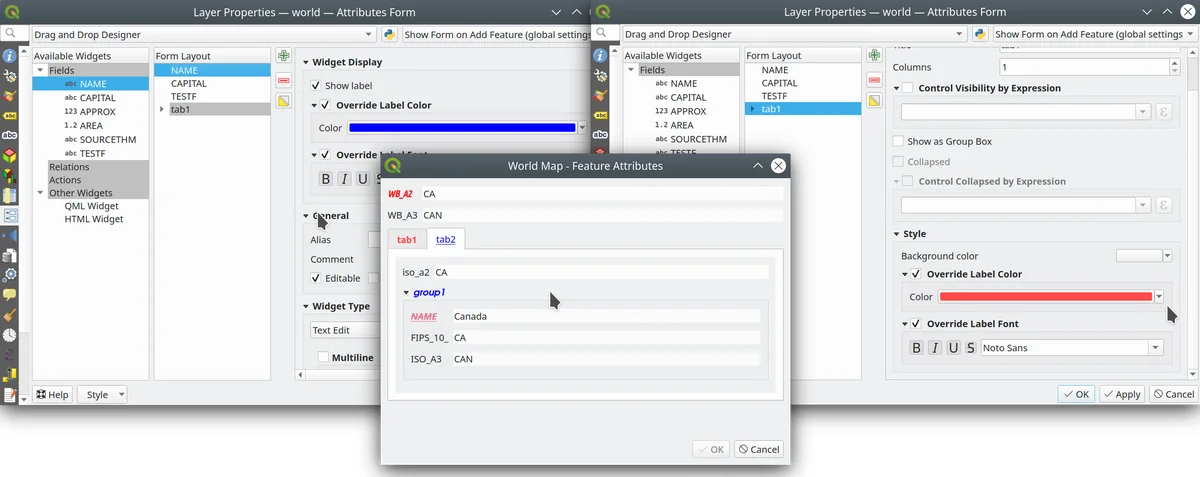This screenshot has width=1200, height=477.
Task: Click Apply in right Layer Properties window
Action: pos(1121,394)
